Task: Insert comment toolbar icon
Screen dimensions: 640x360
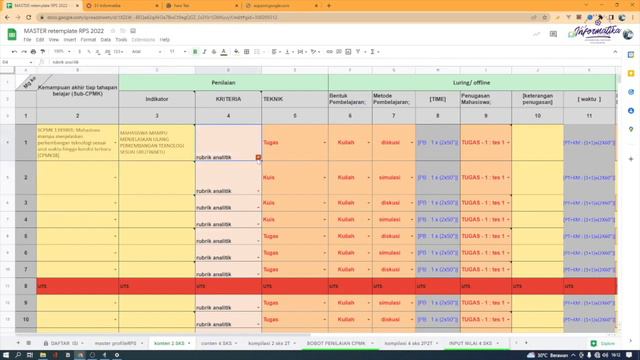Action: 339,52
